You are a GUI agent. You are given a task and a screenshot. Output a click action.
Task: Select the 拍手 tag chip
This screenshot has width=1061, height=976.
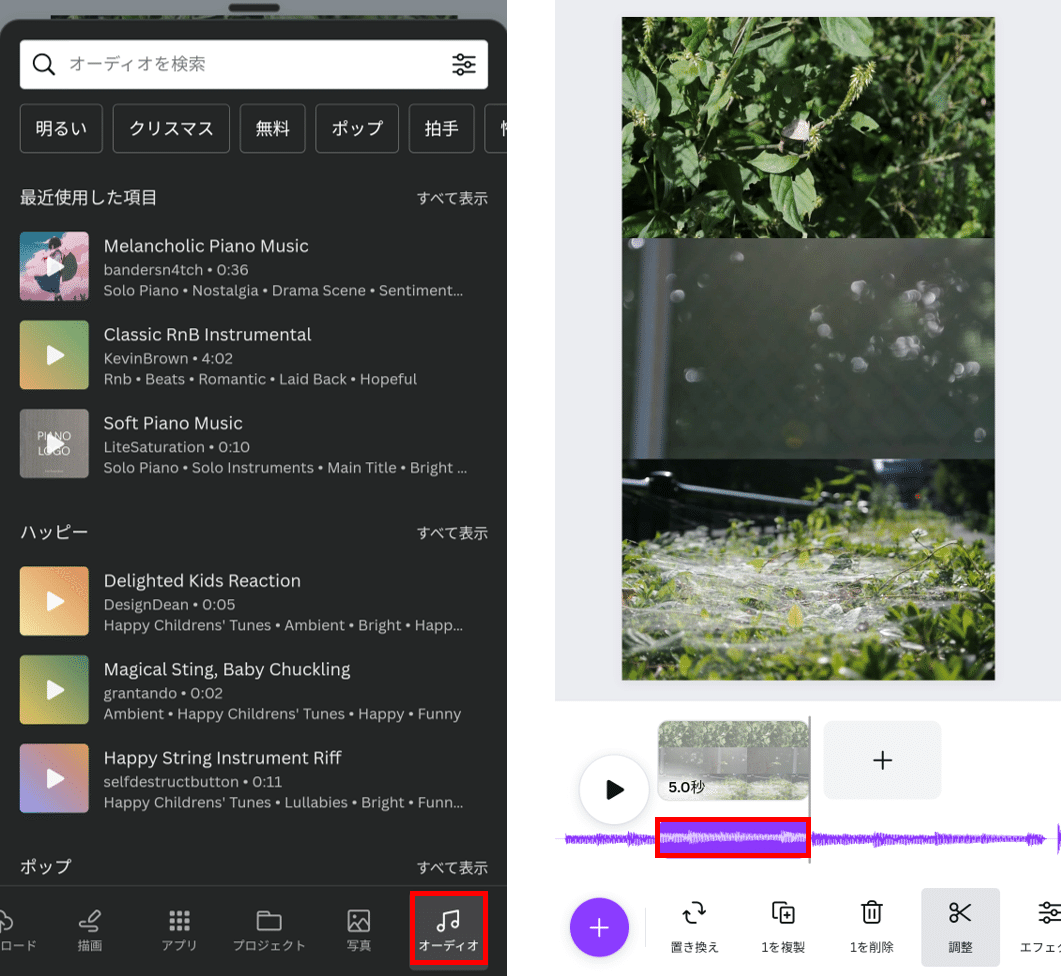[x=441, y=128]
